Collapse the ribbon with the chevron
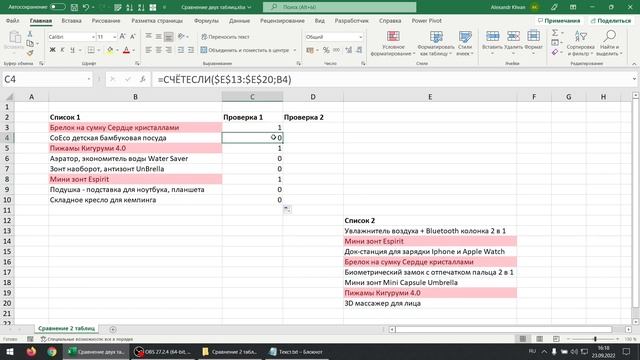The width and height of the screenshot is (640, 360). 634,64
